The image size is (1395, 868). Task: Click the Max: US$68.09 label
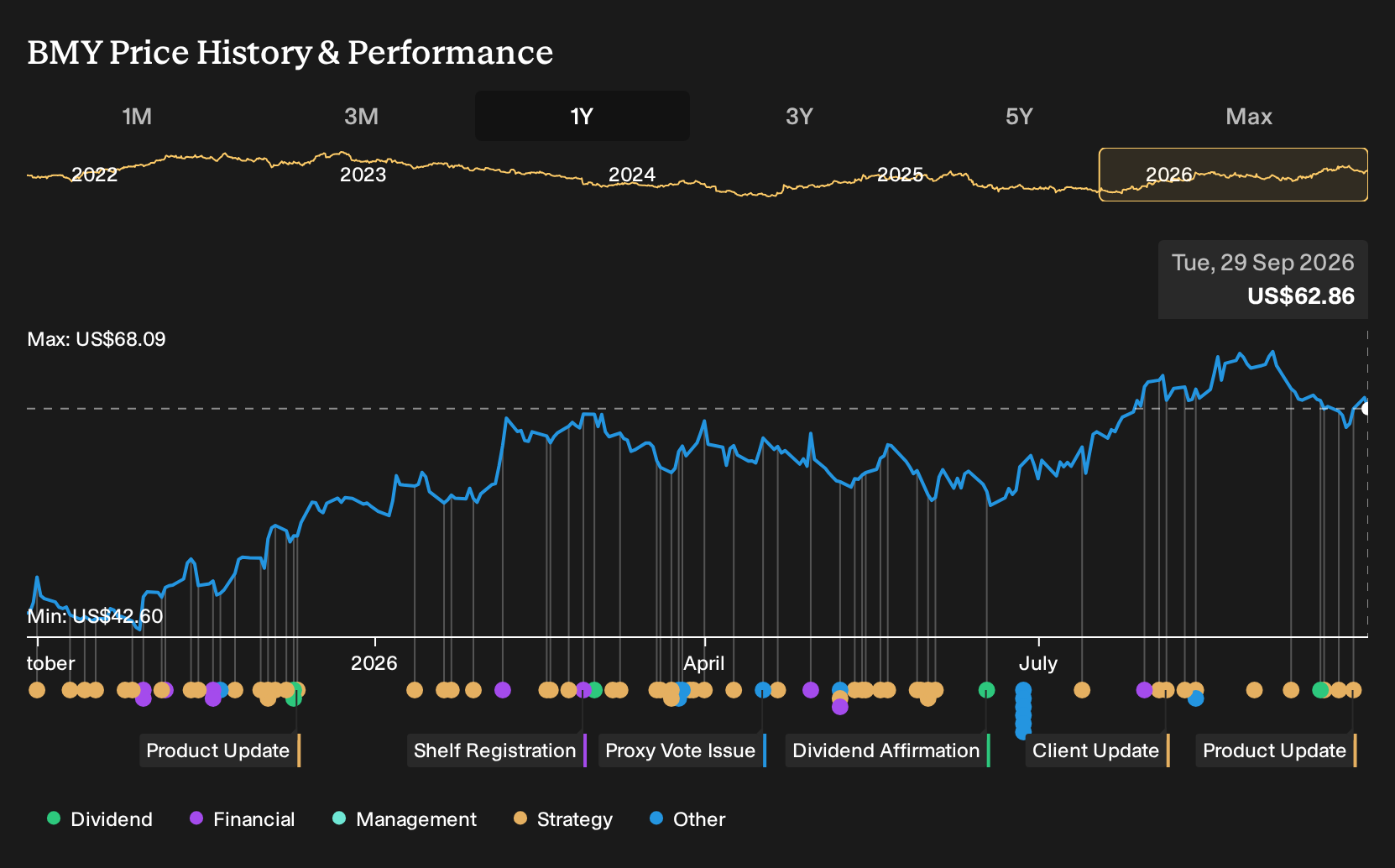click(97, 339)
